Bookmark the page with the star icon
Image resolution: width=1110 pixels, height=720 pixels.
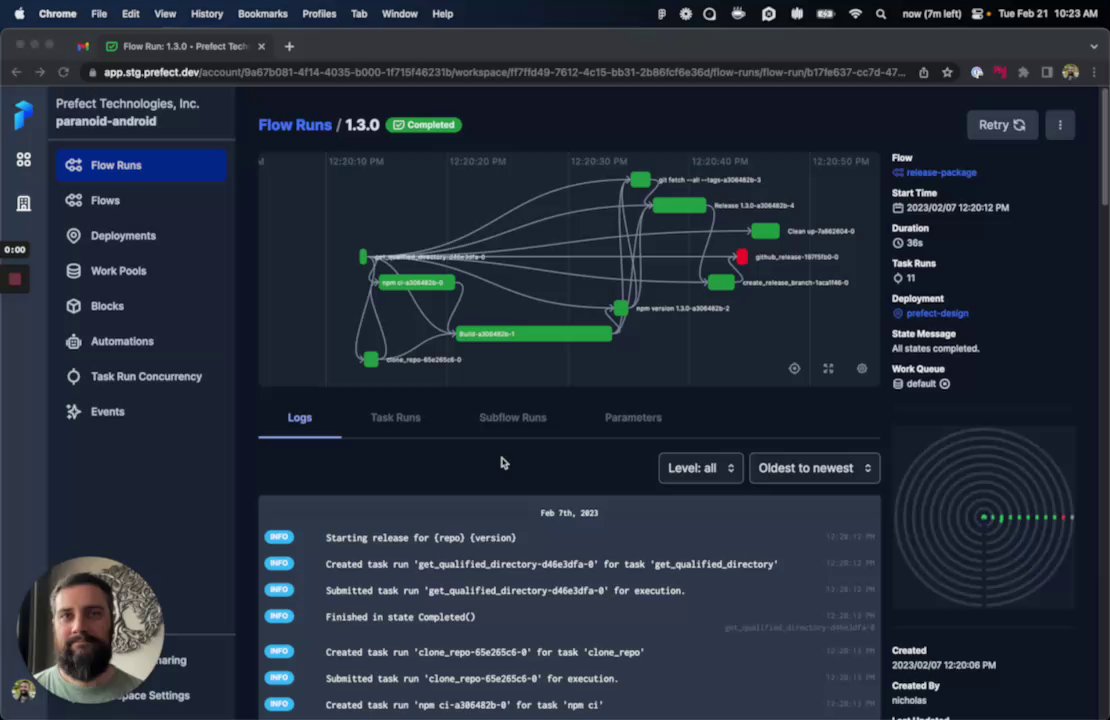point(947,72)
